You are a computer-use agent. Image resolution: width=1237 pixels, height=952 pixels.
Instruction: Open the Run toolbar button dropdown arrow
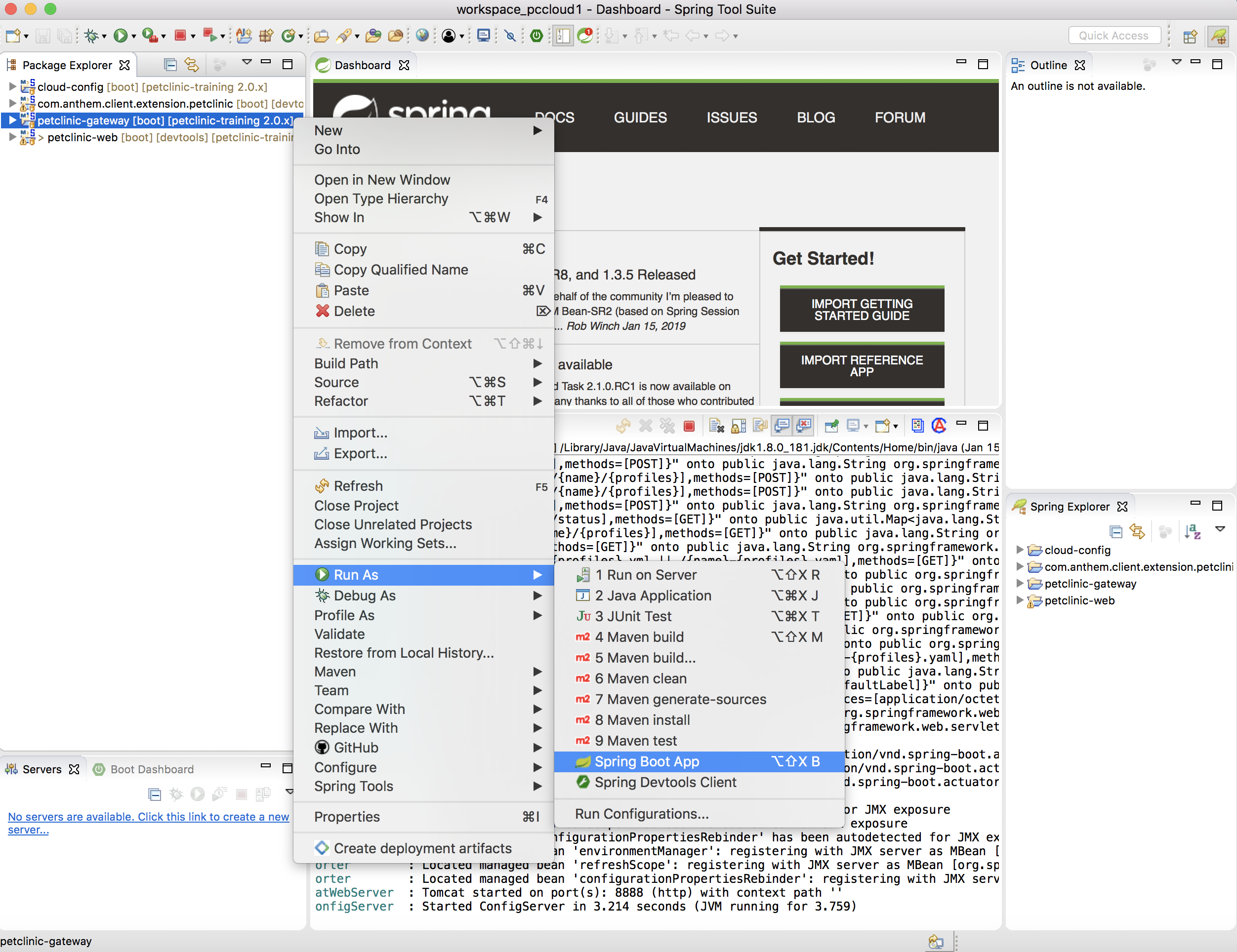click(x=134, y=36)
